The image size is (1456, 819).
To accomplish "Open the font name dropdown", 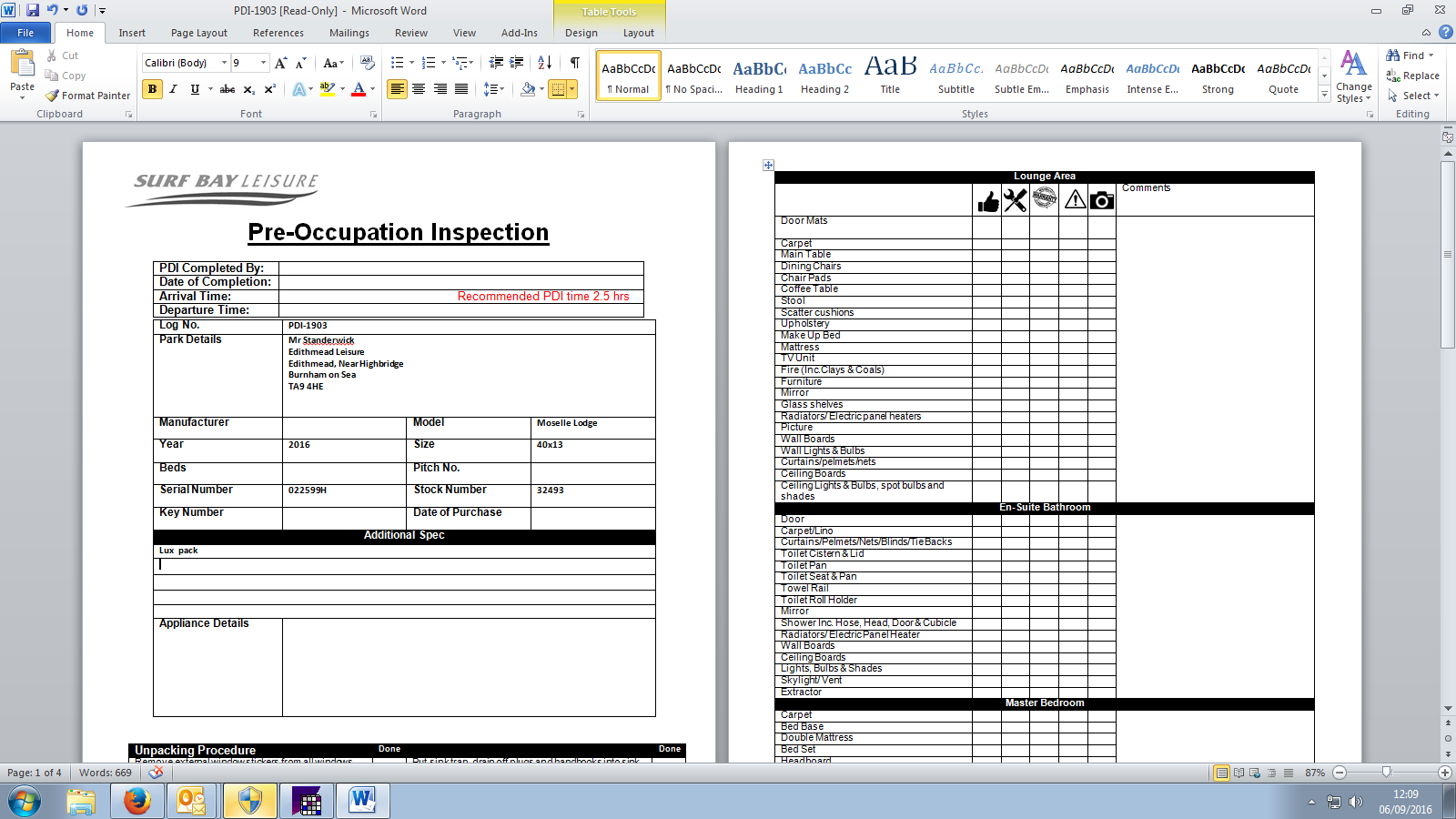I will pyautogui.click(x=225, y=63).
